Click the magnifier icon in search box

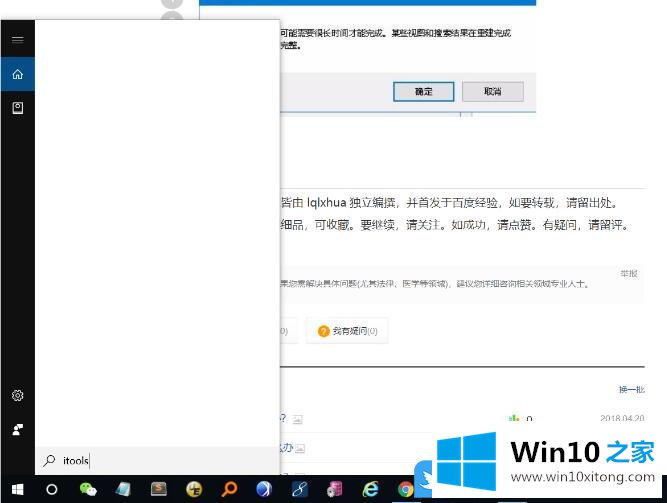[49, 460]
